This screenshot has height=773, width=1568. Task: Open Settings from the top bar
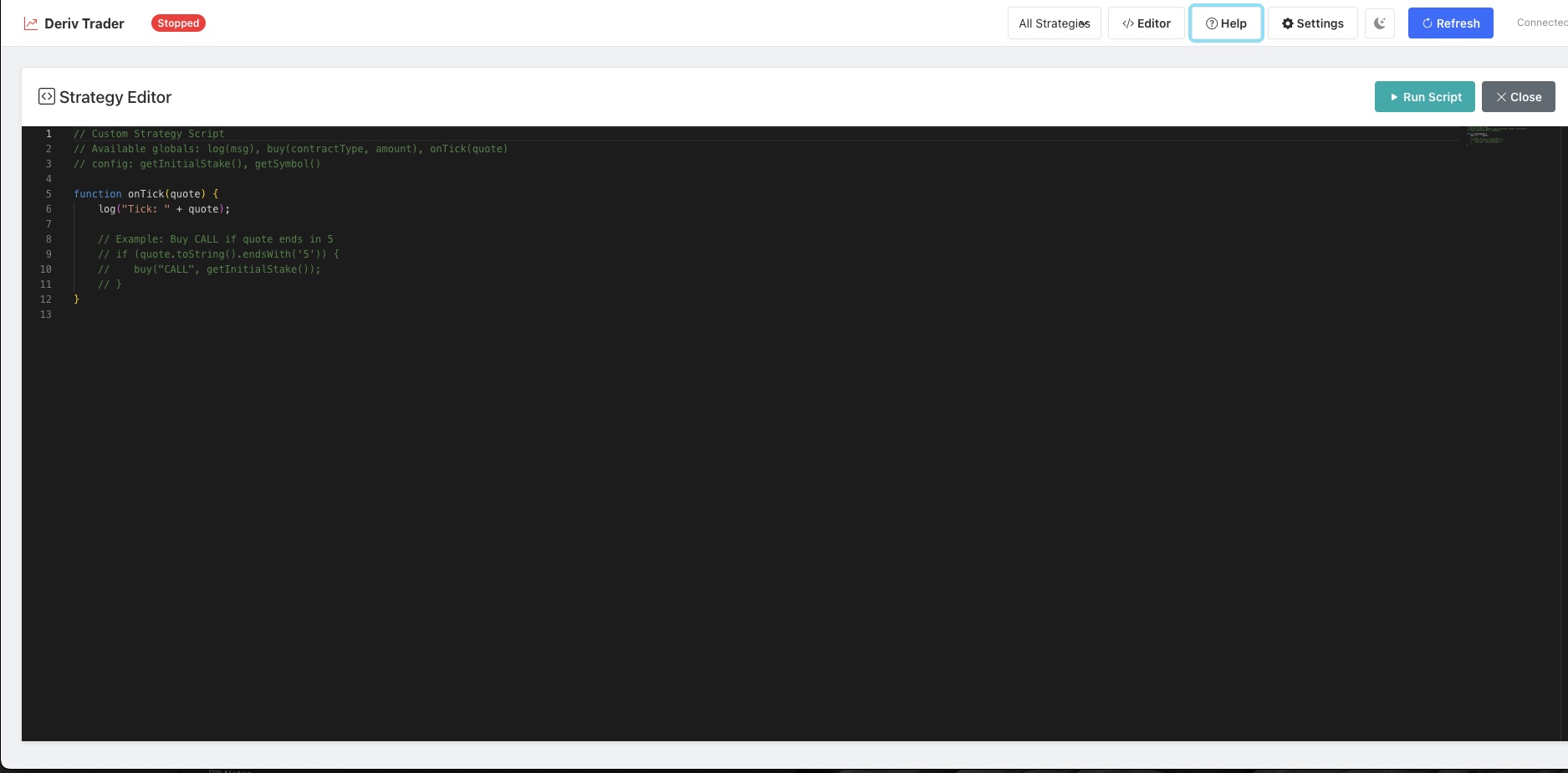(1312, 23)
